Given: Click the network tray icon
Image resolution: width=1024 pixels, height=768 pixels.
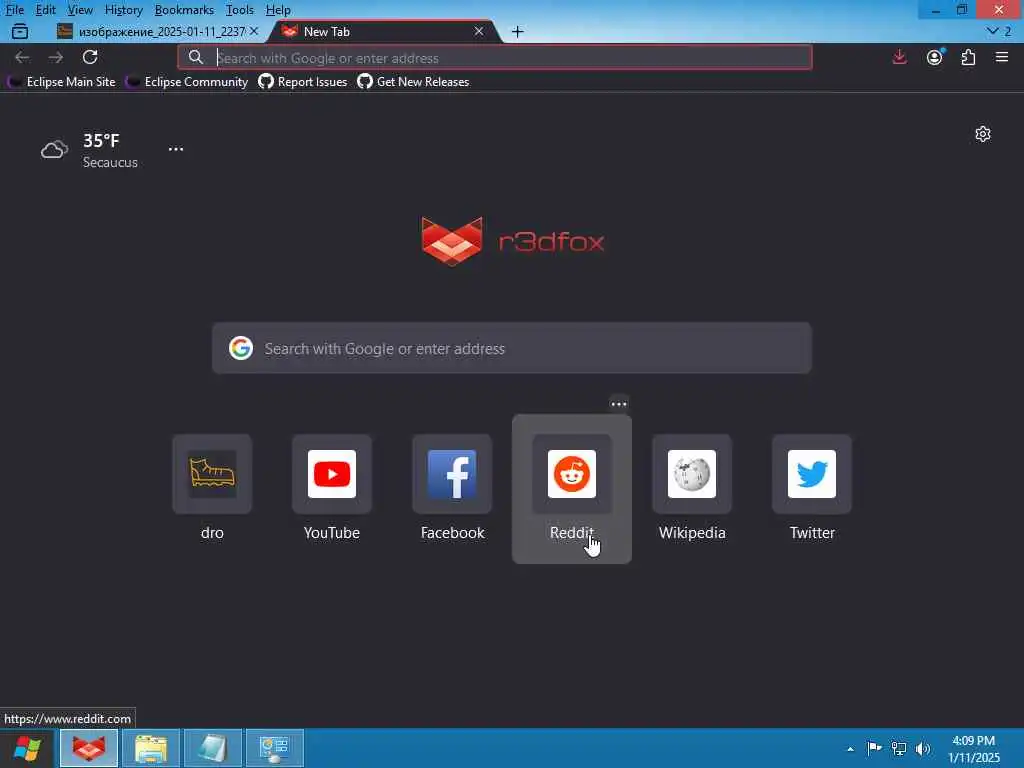Looking at the screenshot, I should coord(899,748).
